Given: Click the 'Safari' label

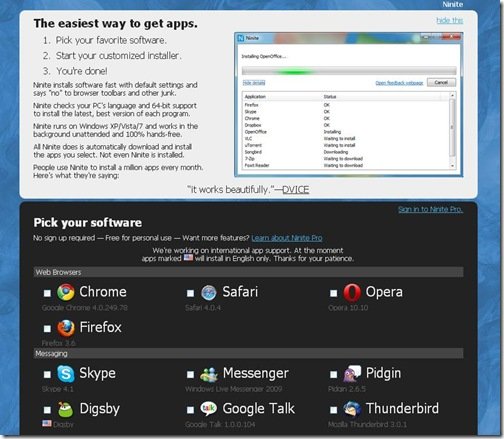Looking at the screenshot, I should (240, 292).
